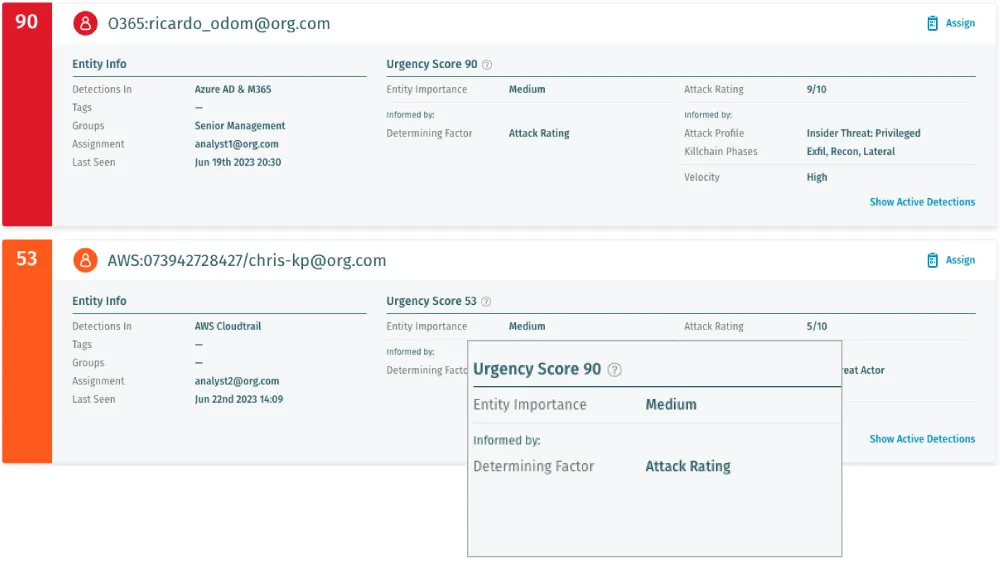Select entity AWS:073942728427/chris-kp@org.com
This screenshot has width=1000, height=581.
click(247, 260)
